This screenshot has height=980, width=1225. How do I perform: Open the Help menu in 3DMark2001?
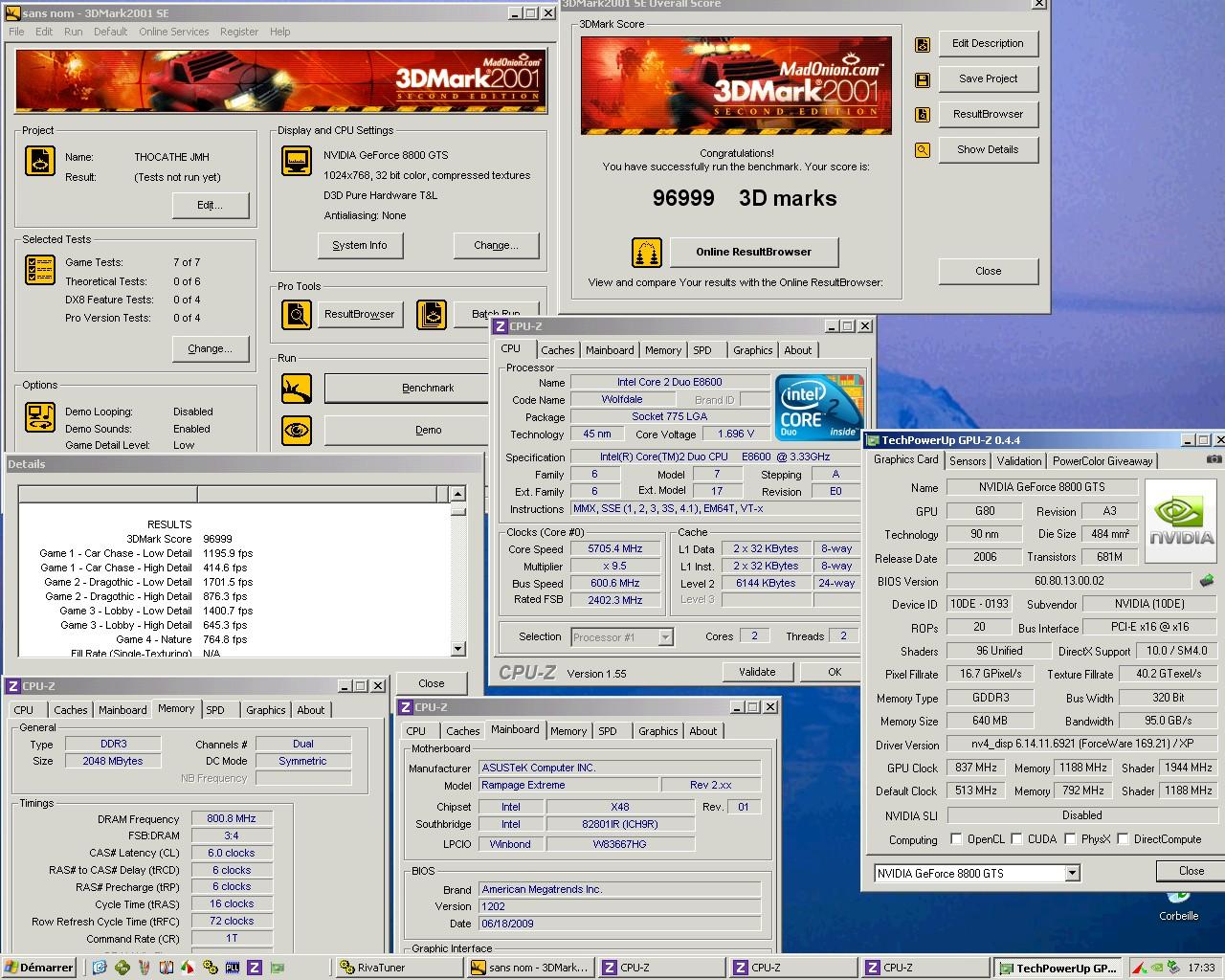tap(279, 32)
